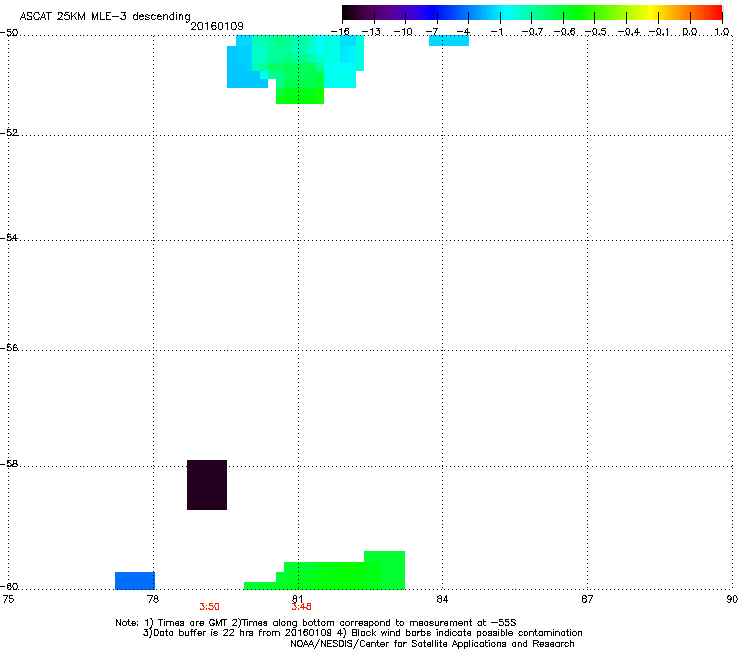Click the longitude axis label 90

[732, 599]
